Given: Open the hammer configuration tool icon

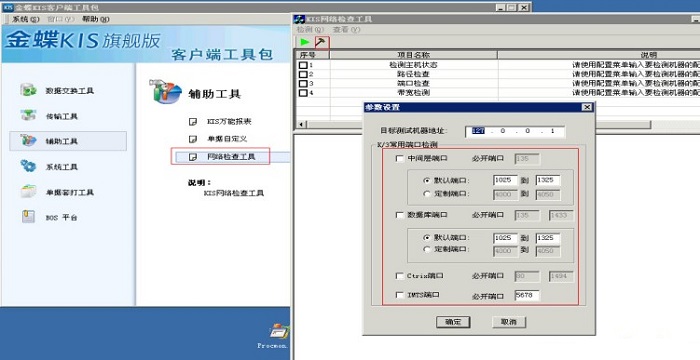Looking at the screenshot, I should click(321, 42).
